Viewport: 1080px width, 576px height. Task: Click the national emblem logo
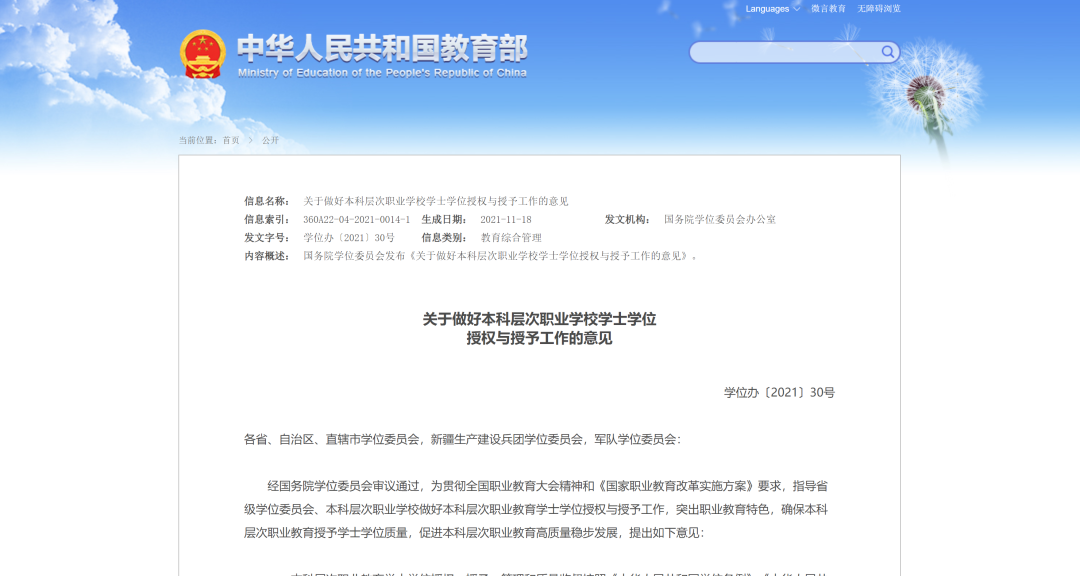point(202,54)
